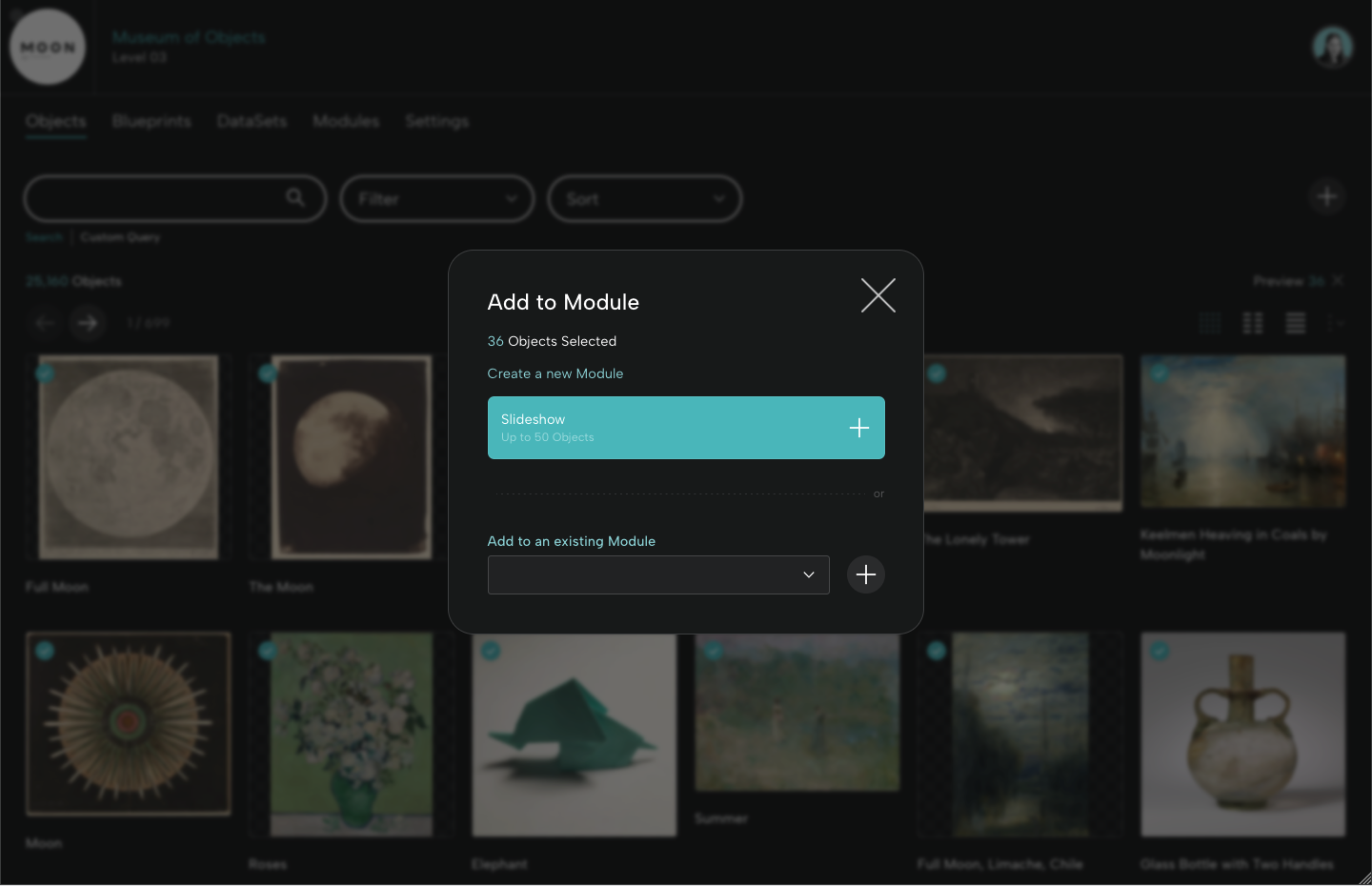Image resolution: width=1372 pixels, height=886 pixels.
Task: Click the next page arrow
Action: coord(88,323)
